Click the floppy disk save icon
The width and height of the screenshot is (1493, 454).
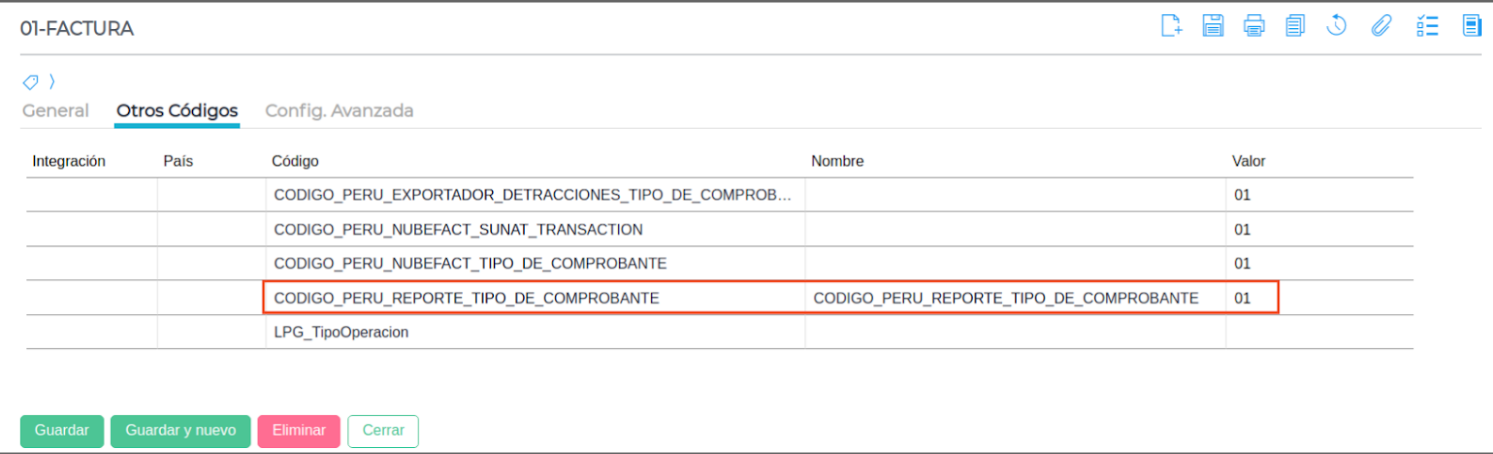coord(1213,26)
